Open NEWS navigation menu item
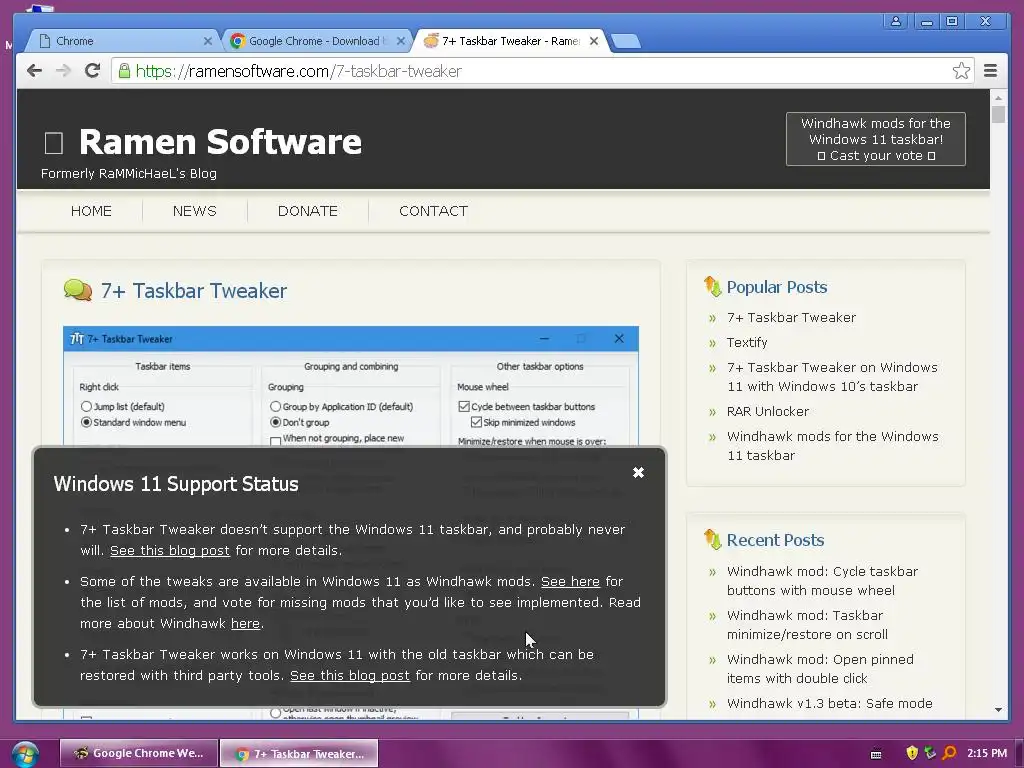 tap(195, 211)
